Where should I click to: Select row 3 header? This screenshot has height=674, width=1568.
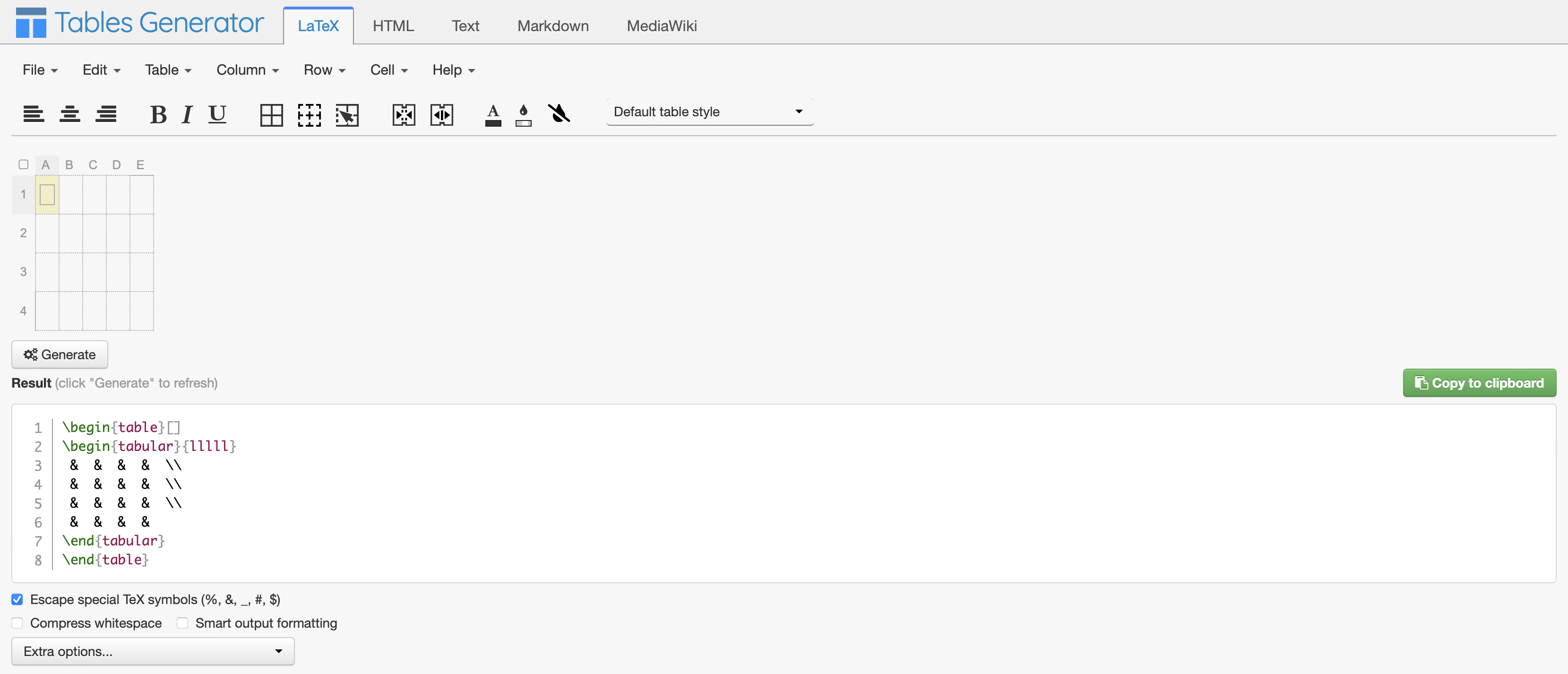pyautogui.click(x=23, y=272)
